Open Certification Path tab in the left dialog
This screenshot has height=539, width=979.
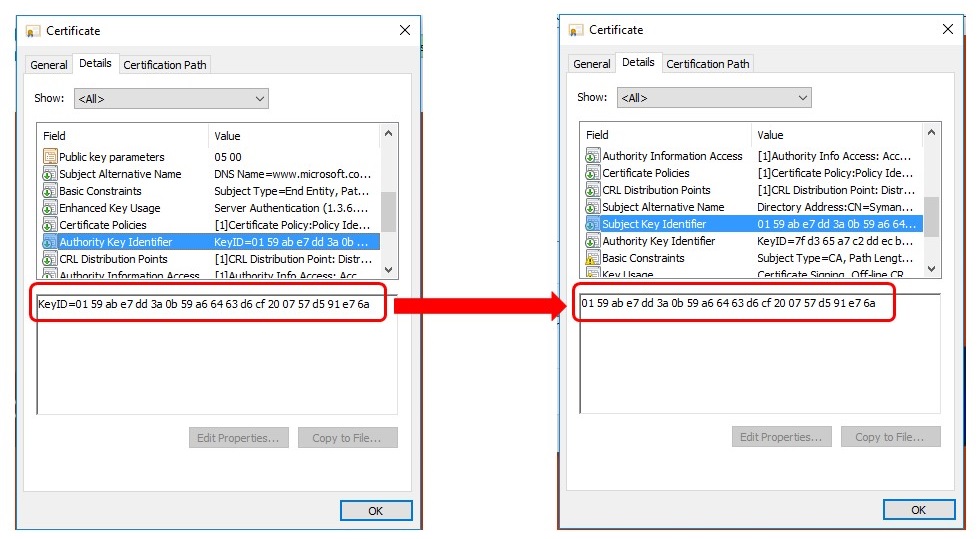(x=165, y=65)
